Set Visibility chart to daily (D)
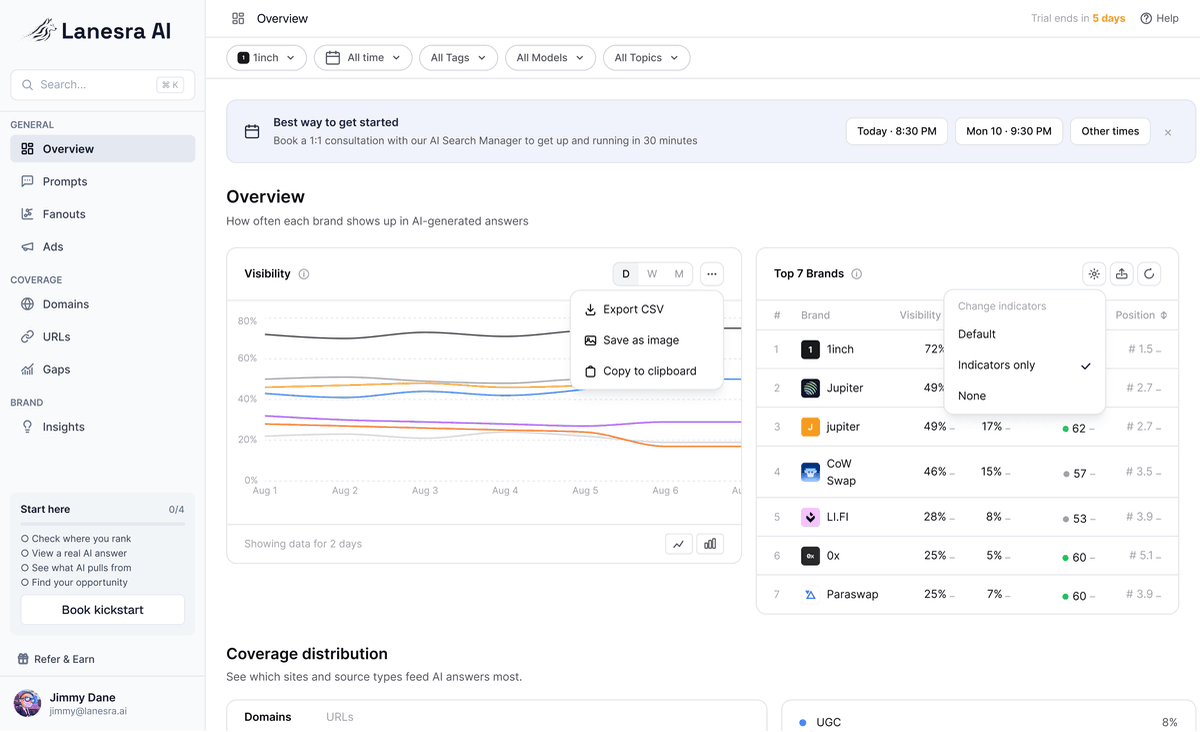The width and height of the screenshot is (1200, 732). click(x=626, y=274)
